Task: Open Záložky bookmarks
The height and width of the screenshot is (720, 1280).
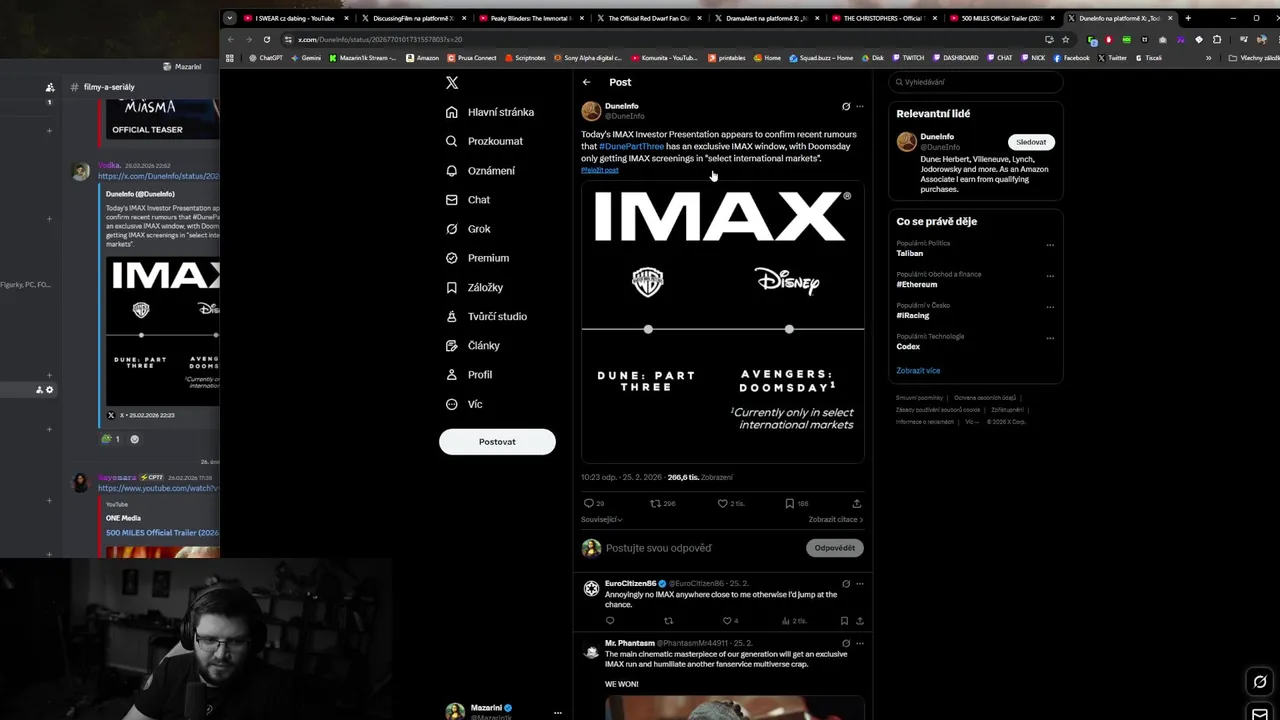Action: pyautogui.click(x=474, y=287)
